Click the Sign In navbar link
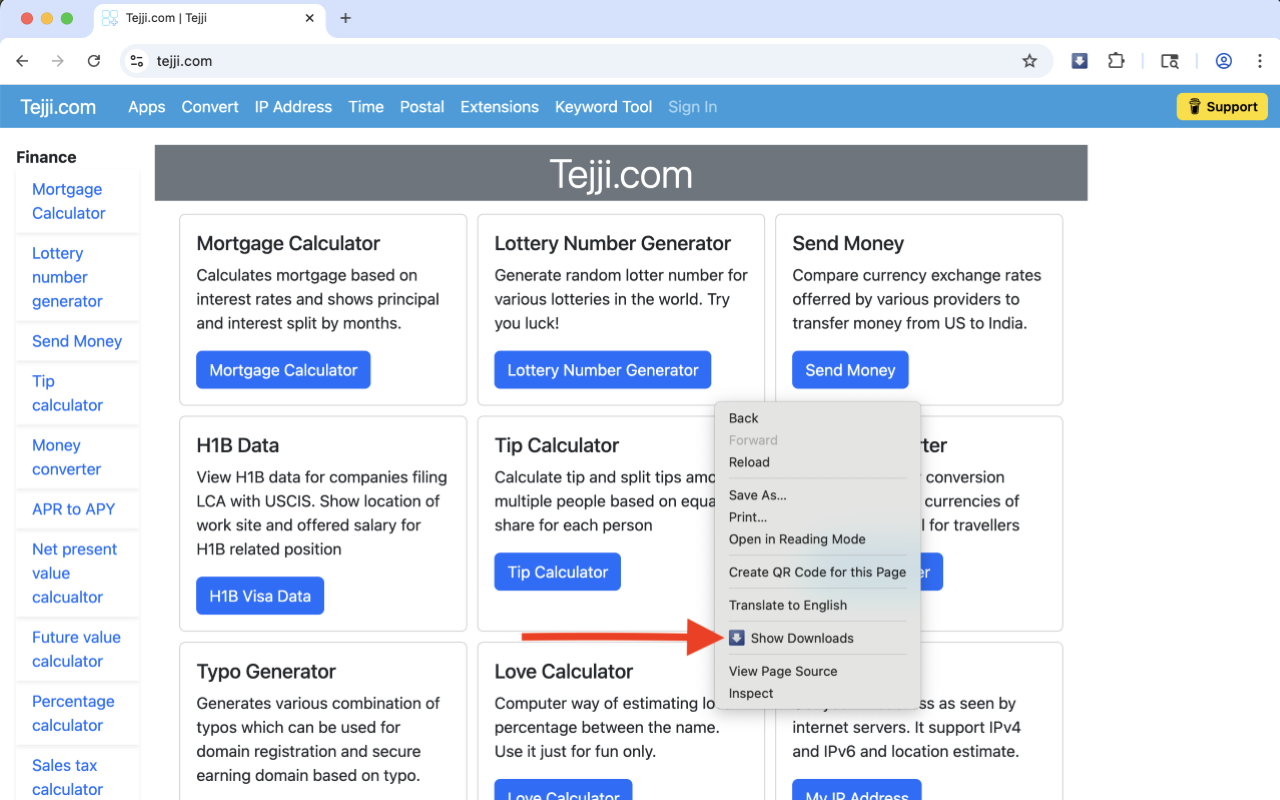 click(692, 107)
